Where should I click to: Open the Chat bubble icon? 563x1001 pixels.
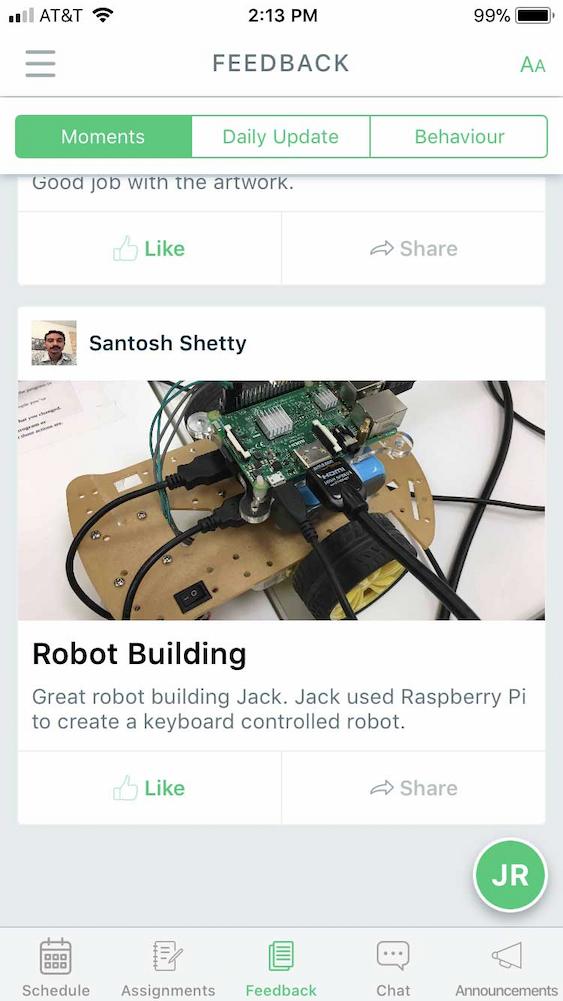pyautogui.click(x=393, y=956)
